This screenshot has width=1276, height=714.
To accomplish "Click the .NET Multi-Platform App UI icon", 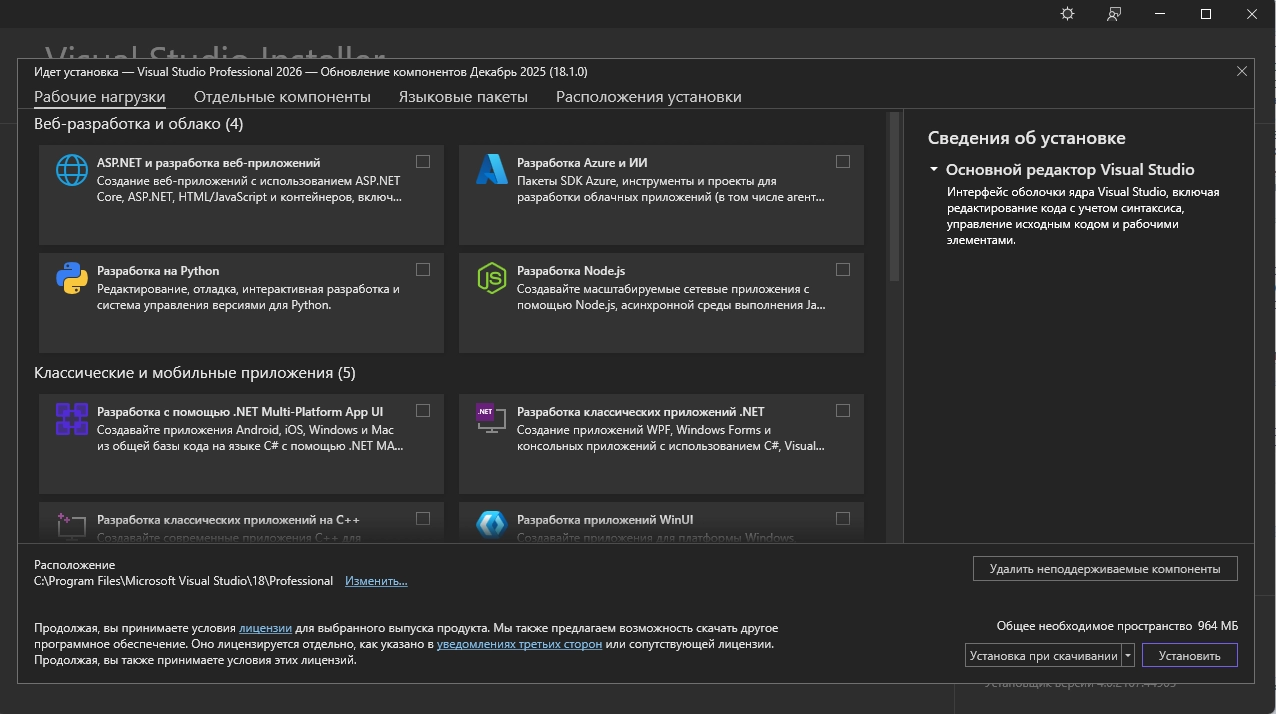I will [72, 419].
